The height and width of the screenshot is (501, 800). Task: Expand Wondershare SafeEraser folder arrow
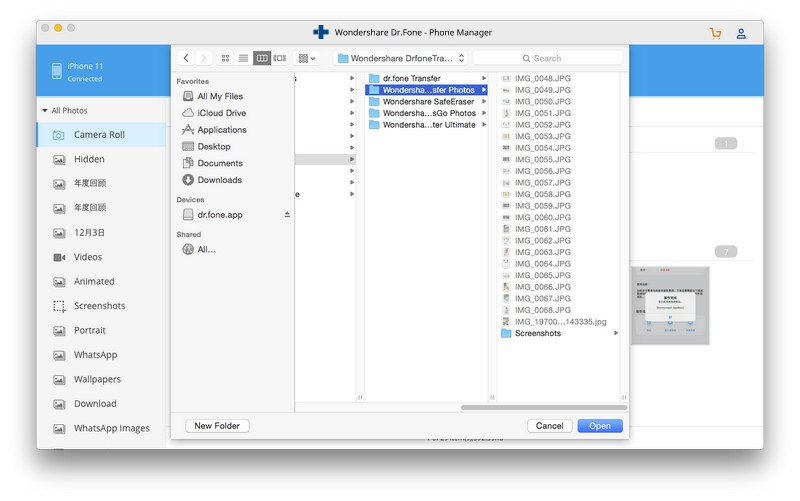[484, 102]
